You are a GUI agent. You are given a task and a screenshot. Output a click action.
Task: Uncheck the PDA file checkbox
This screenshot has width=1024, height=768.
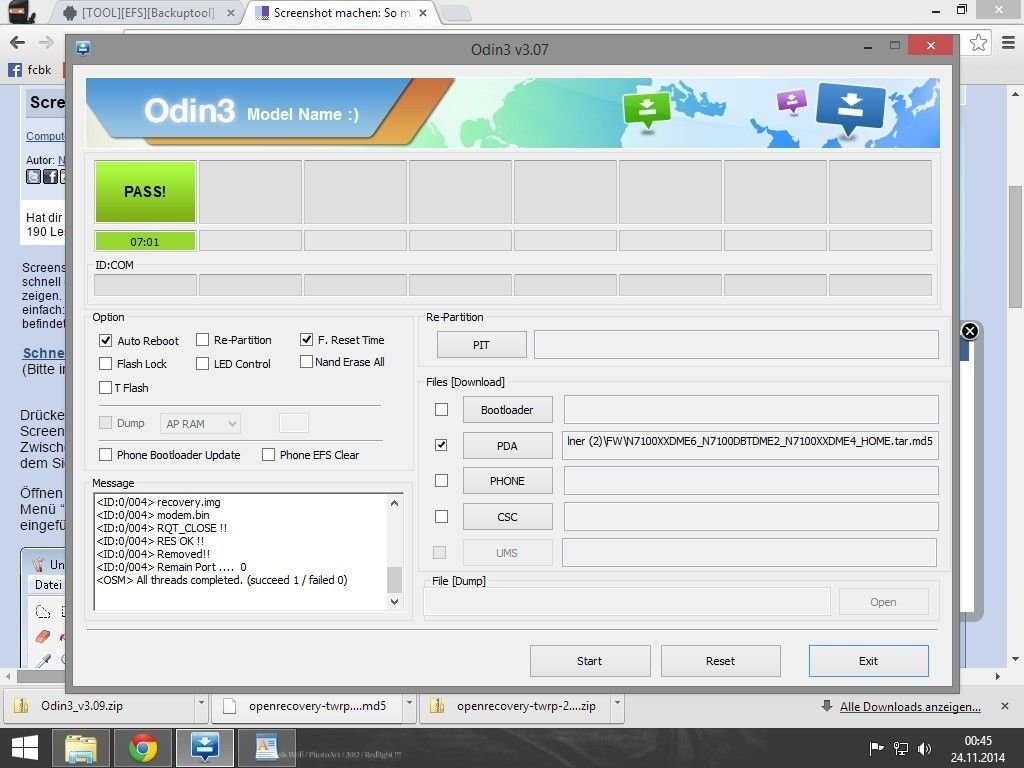(441, 445)
